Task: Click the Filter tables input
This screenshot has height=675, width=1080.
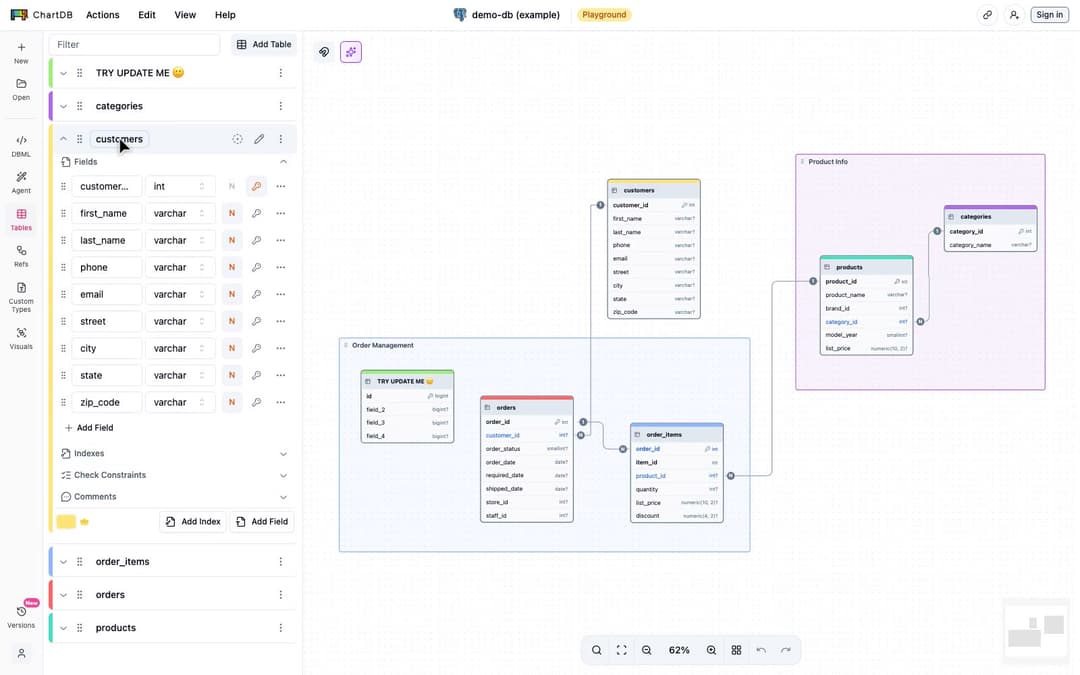Action: pos(134,44)
